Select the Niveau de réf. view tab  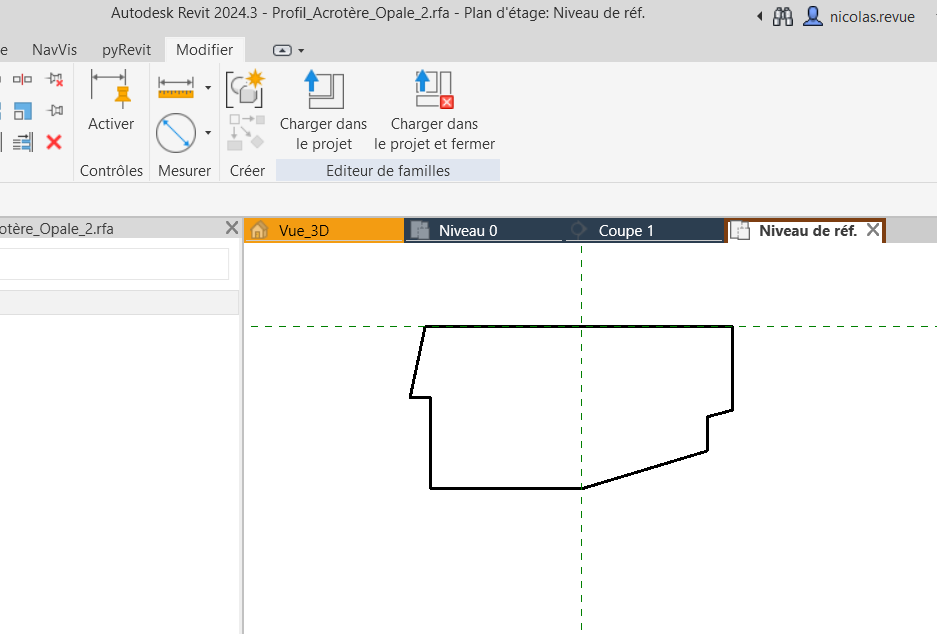tap(807, 231)
